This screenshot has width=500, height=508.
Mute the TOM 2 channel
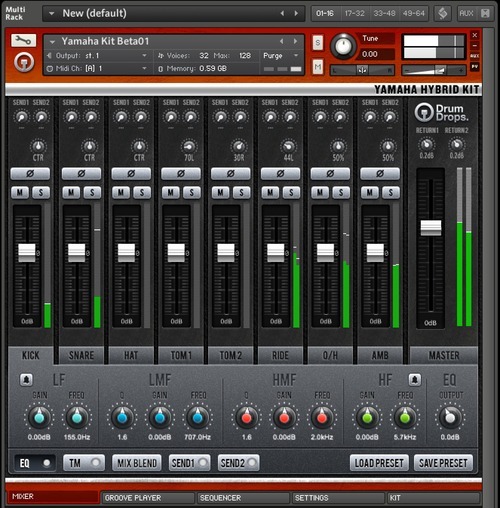(220, 192)
